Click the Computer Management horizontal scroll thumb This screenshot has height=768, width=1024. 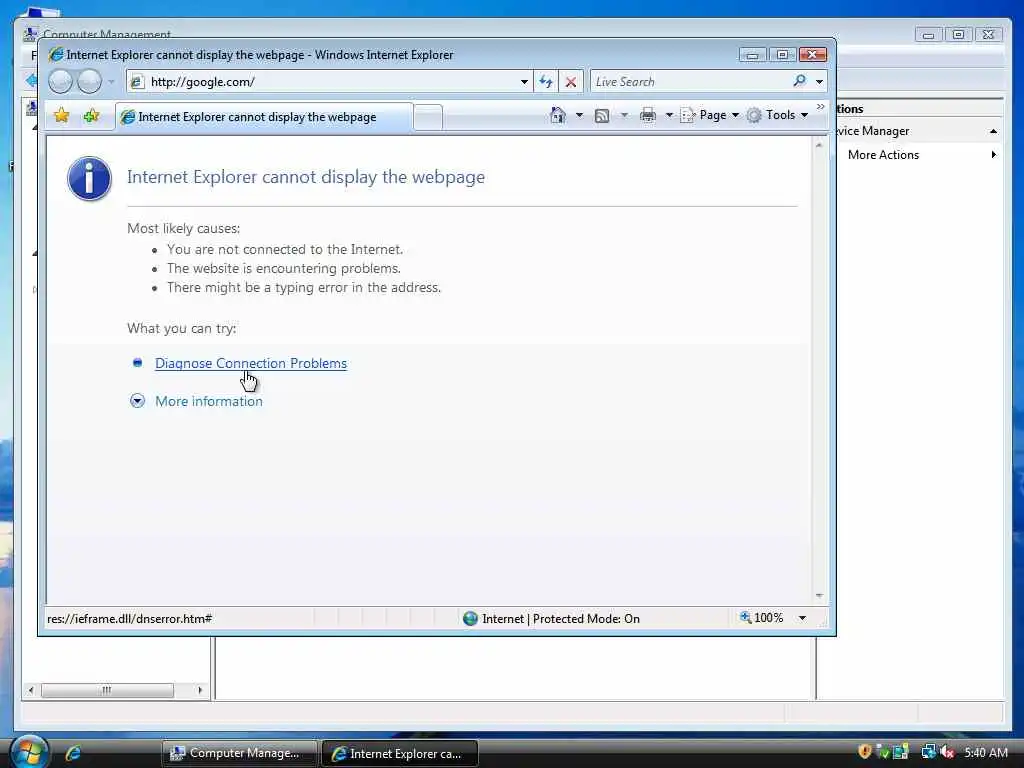[x=107, y=690]
